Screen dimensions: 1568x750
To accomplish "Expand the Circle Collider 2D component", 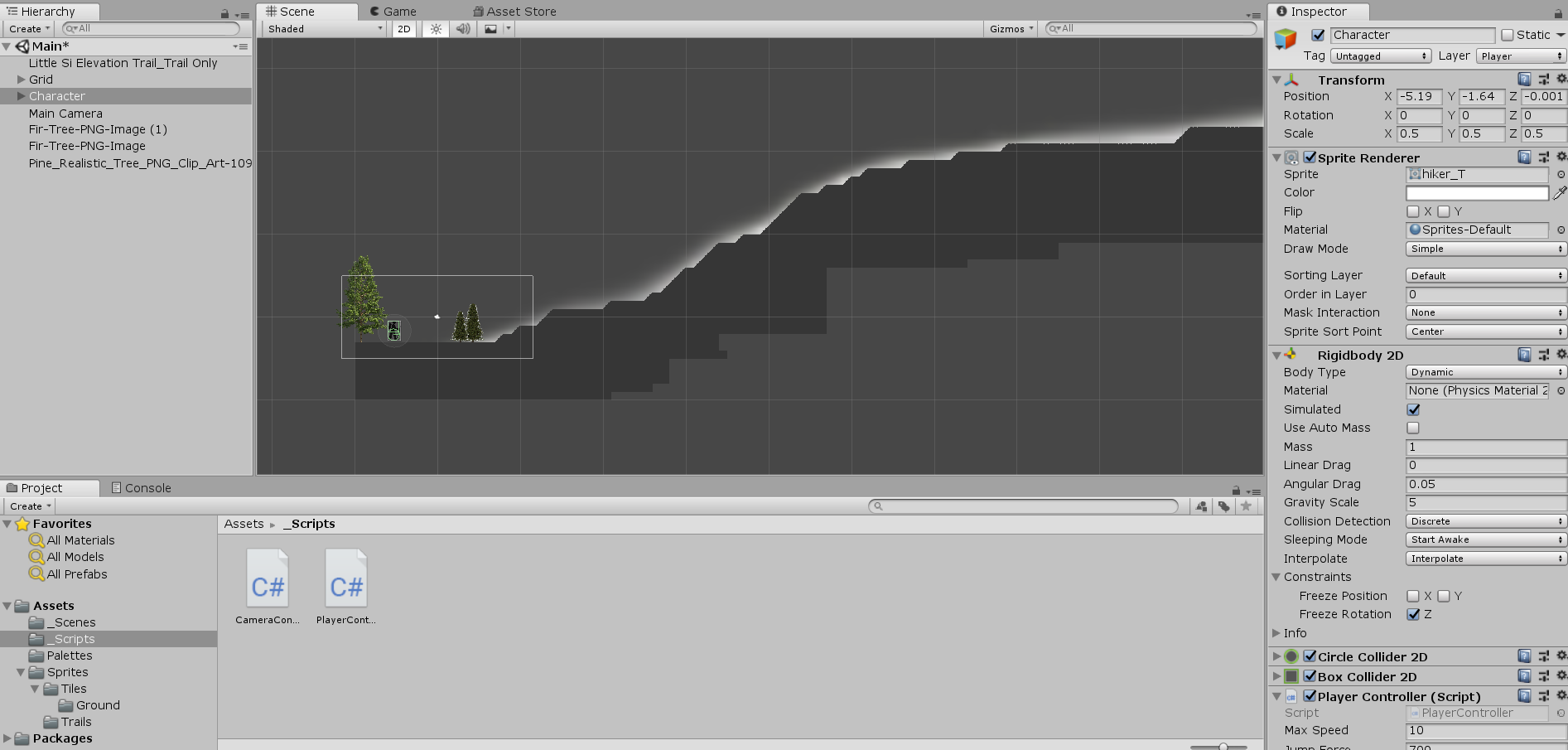I will pyautogui.click(x=1276, y=657).
